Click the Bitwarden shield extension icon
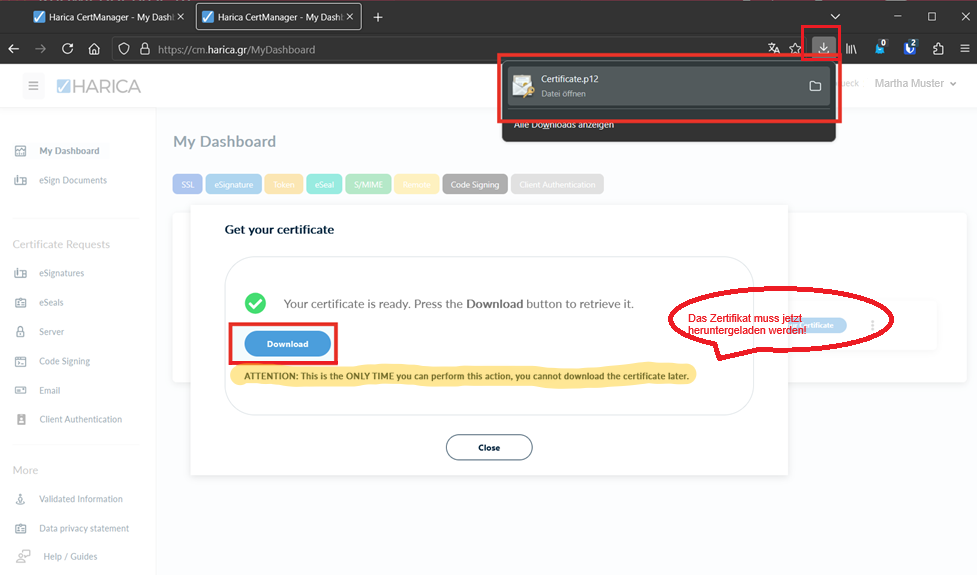The height and width of the screenshot is (575, 977). 910,48
